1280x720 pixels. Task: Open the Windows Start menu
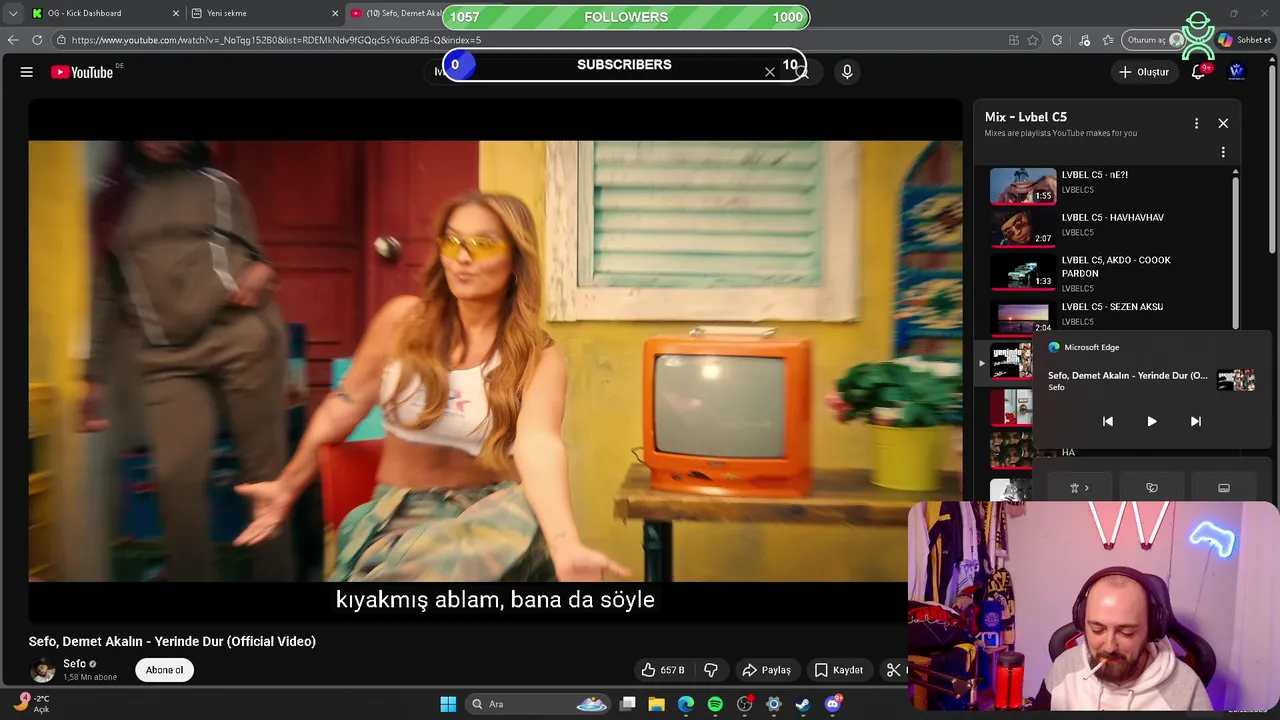448,704
